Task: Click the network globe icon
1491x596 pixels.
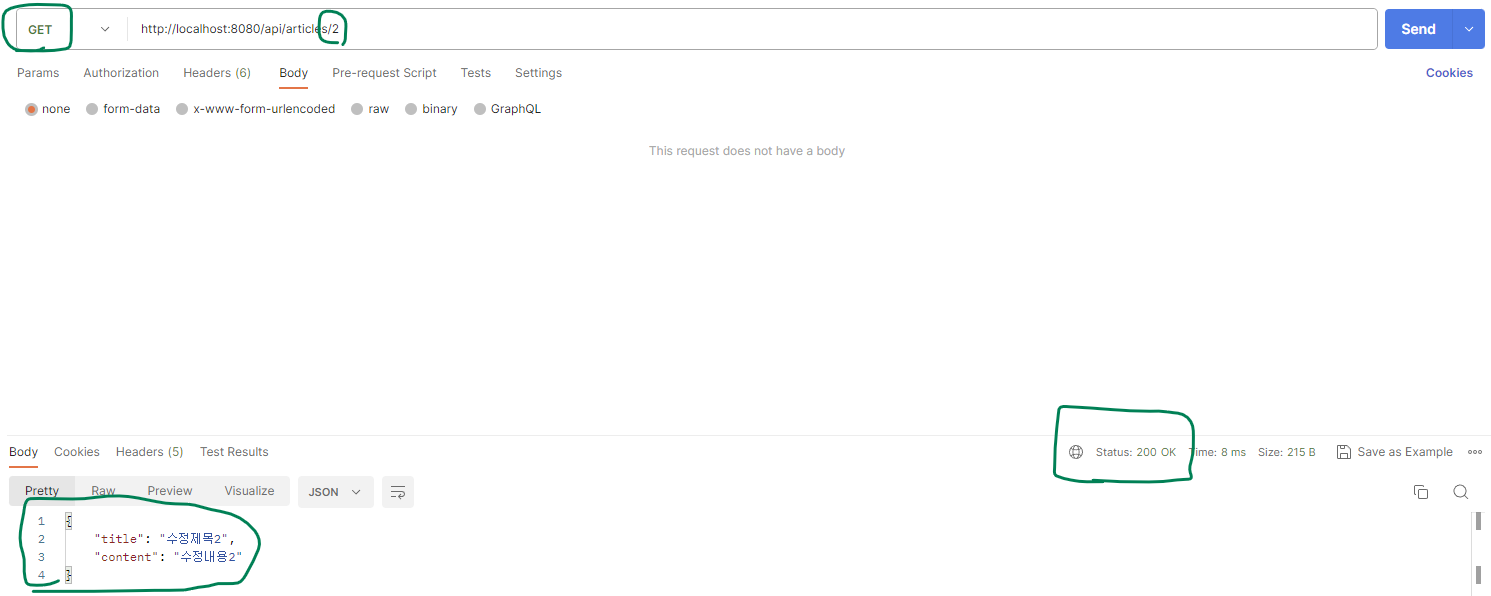Action: 1076,452
